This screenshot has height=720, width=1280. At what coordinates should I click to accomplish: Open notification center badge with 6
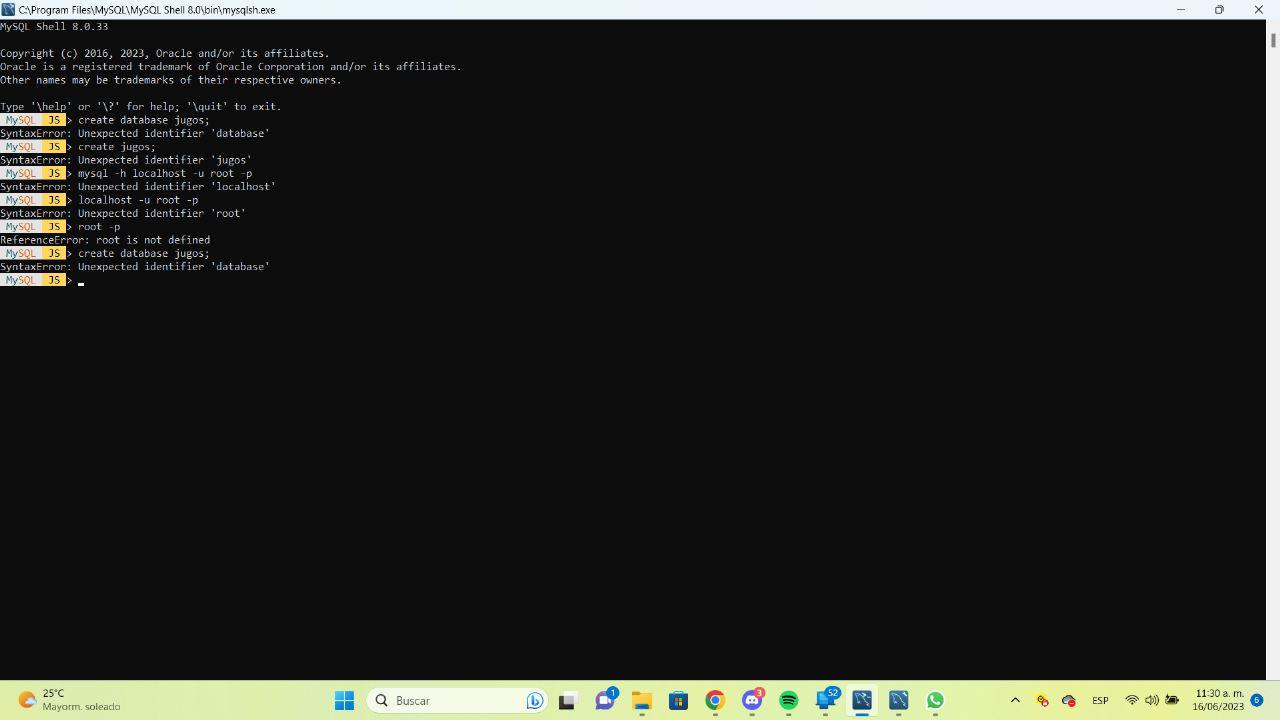(1257, 700)
